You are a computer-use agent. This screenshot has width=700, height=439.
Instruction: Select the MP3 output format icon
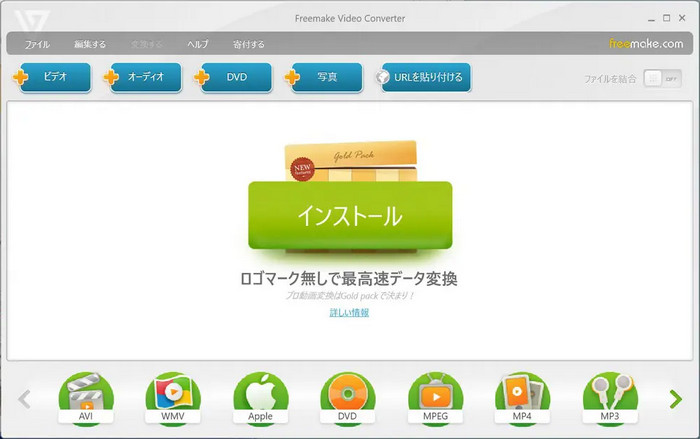610,398
